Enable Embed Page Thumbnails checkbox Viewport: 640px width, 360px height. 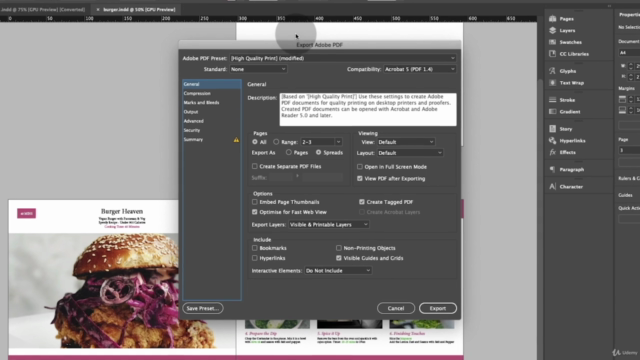click(x=255, y=202)
